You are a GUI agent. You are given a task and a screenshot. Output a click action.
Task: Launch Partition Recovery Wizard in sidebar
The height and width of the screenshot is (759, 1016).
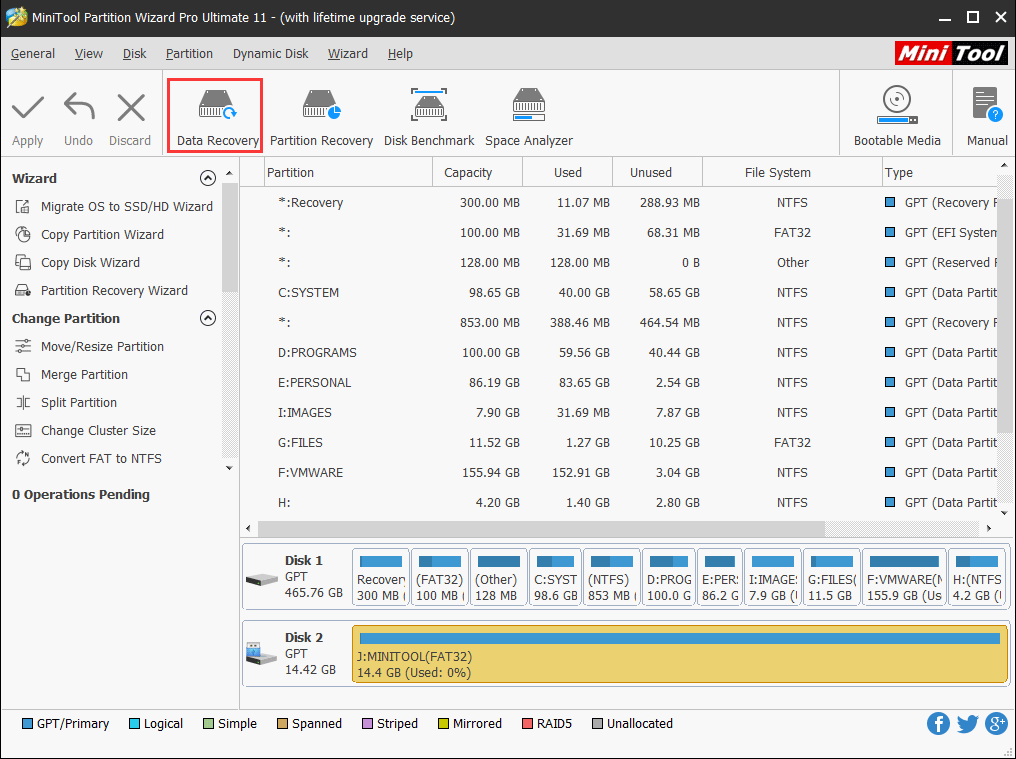101,290
